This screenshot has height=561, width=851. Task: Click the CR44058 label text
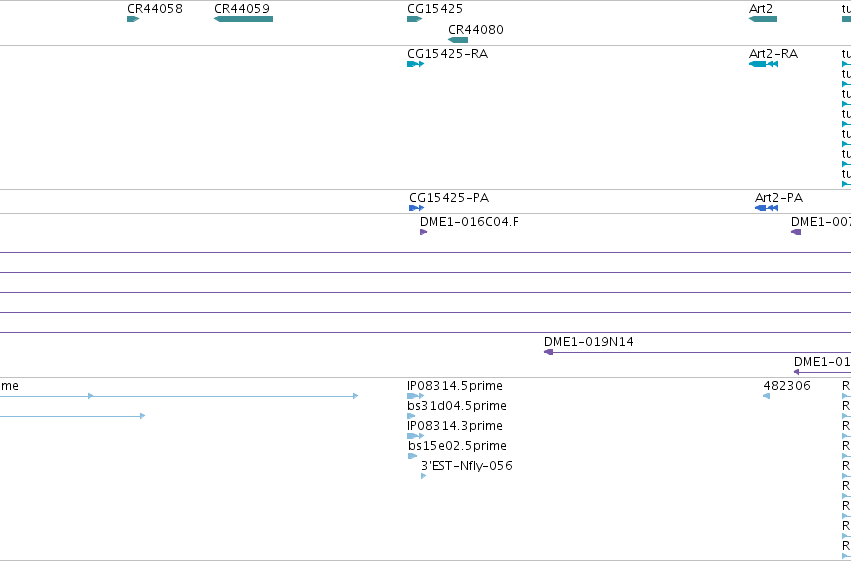point(155,9)
